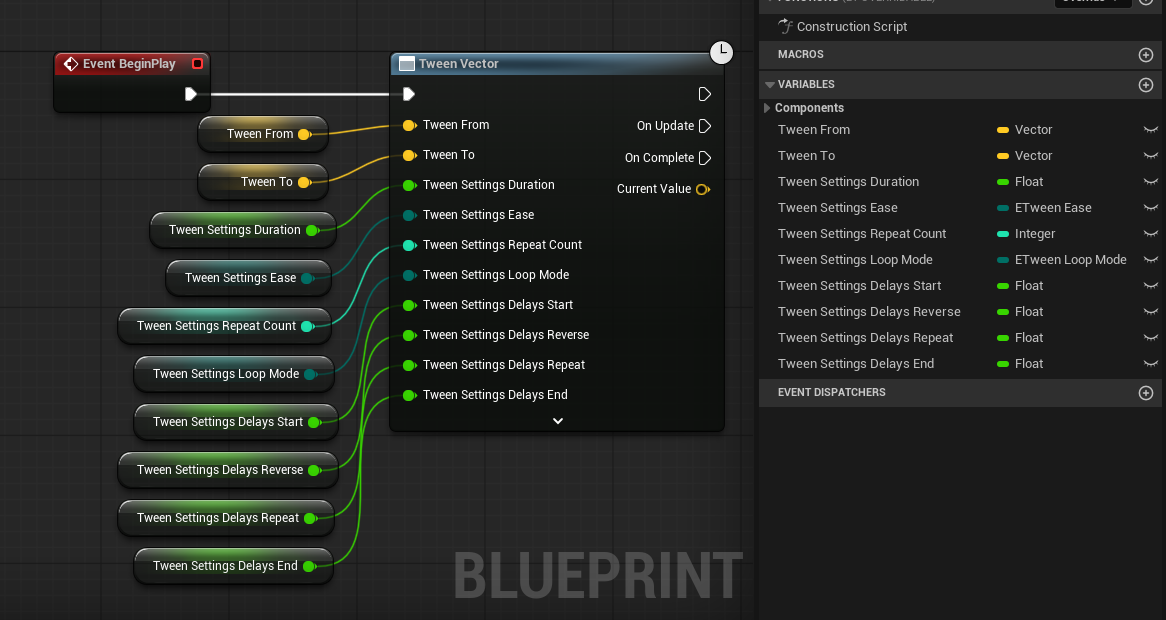
Task: Add a new event dispatcher with plus button
Action: click(1146, 393)
